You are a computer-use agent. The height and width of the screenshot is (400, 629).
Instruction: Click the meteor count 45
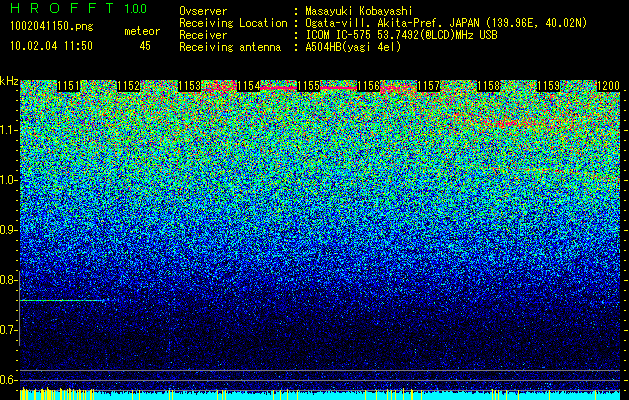point(145,46)
